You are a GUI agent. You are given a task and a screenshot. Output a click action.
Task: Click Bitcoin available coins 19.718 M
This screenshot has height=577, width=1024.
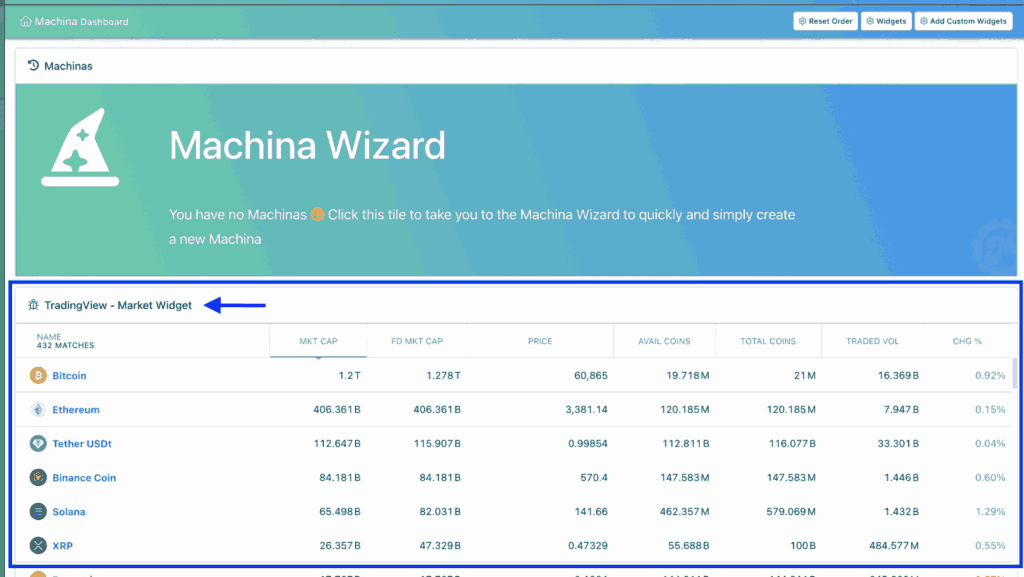tap(687, 375)
